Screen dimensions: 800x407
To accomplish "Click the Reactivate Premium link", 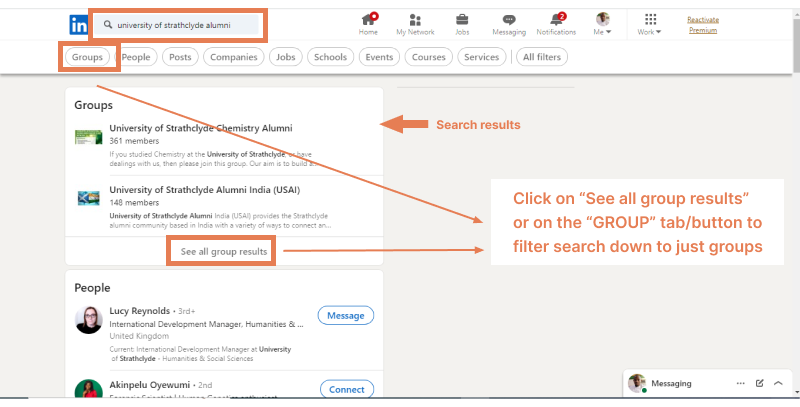I will pos(703,25).
